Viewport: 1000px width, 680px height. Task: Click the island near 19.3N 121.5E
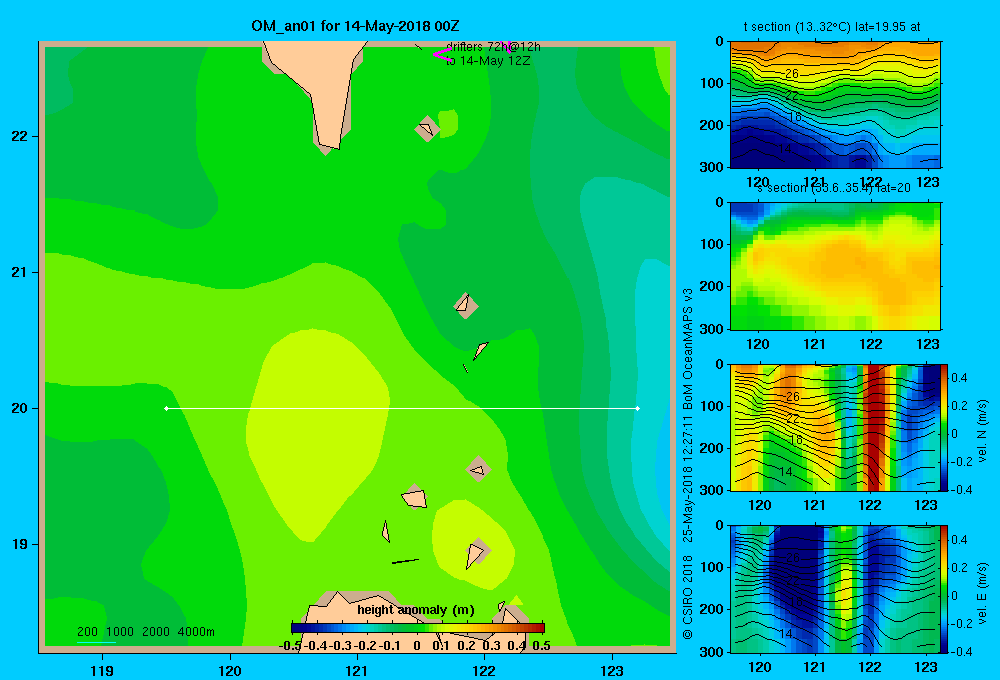(x=415, y=497)
